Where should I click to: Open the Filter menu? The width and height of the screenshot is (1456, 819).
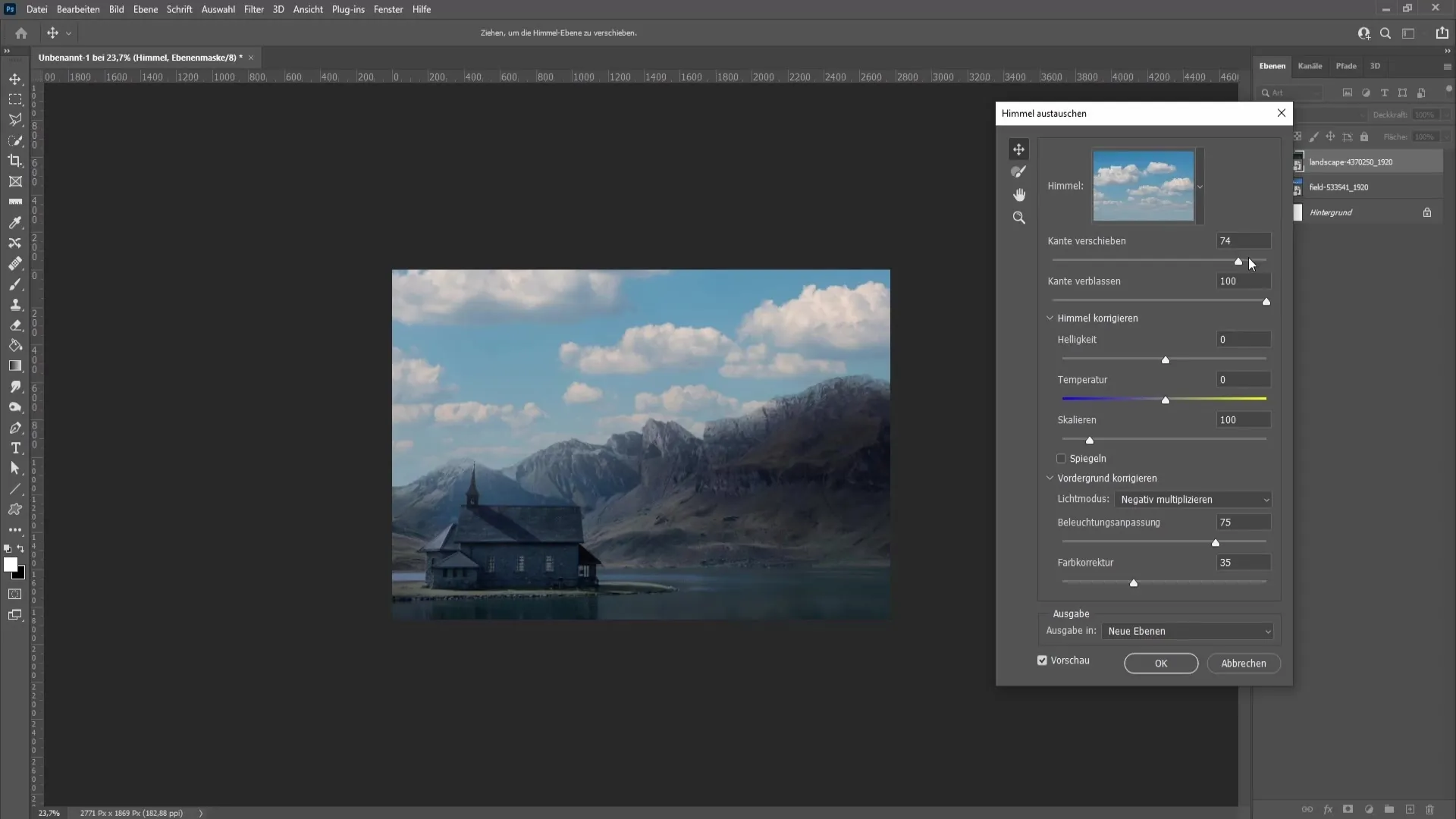click(x=253, y=9)
